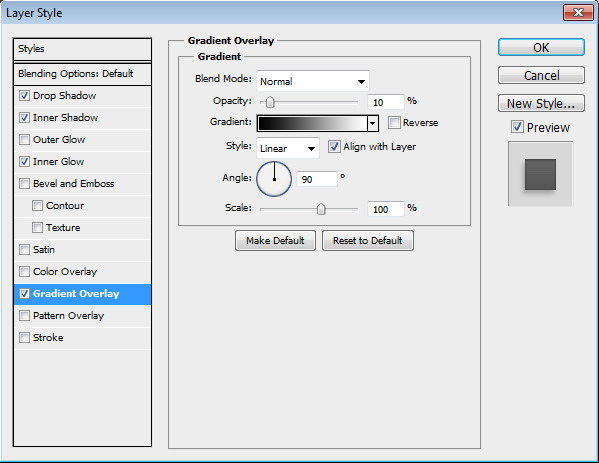Click the layer style preview thumbnail
Image resolution: width=599 pixels, height=463 pixels.
(540, 174)
